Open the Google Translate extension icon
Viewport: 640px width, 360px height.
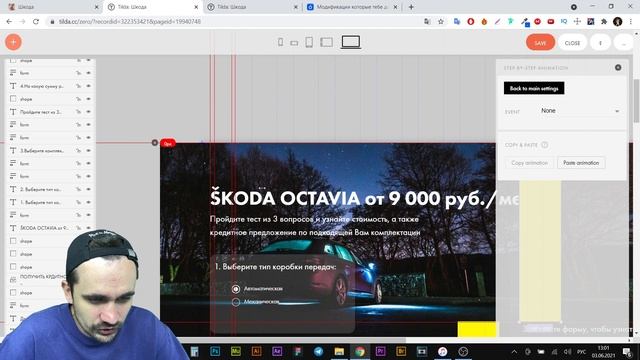[457, 22]
